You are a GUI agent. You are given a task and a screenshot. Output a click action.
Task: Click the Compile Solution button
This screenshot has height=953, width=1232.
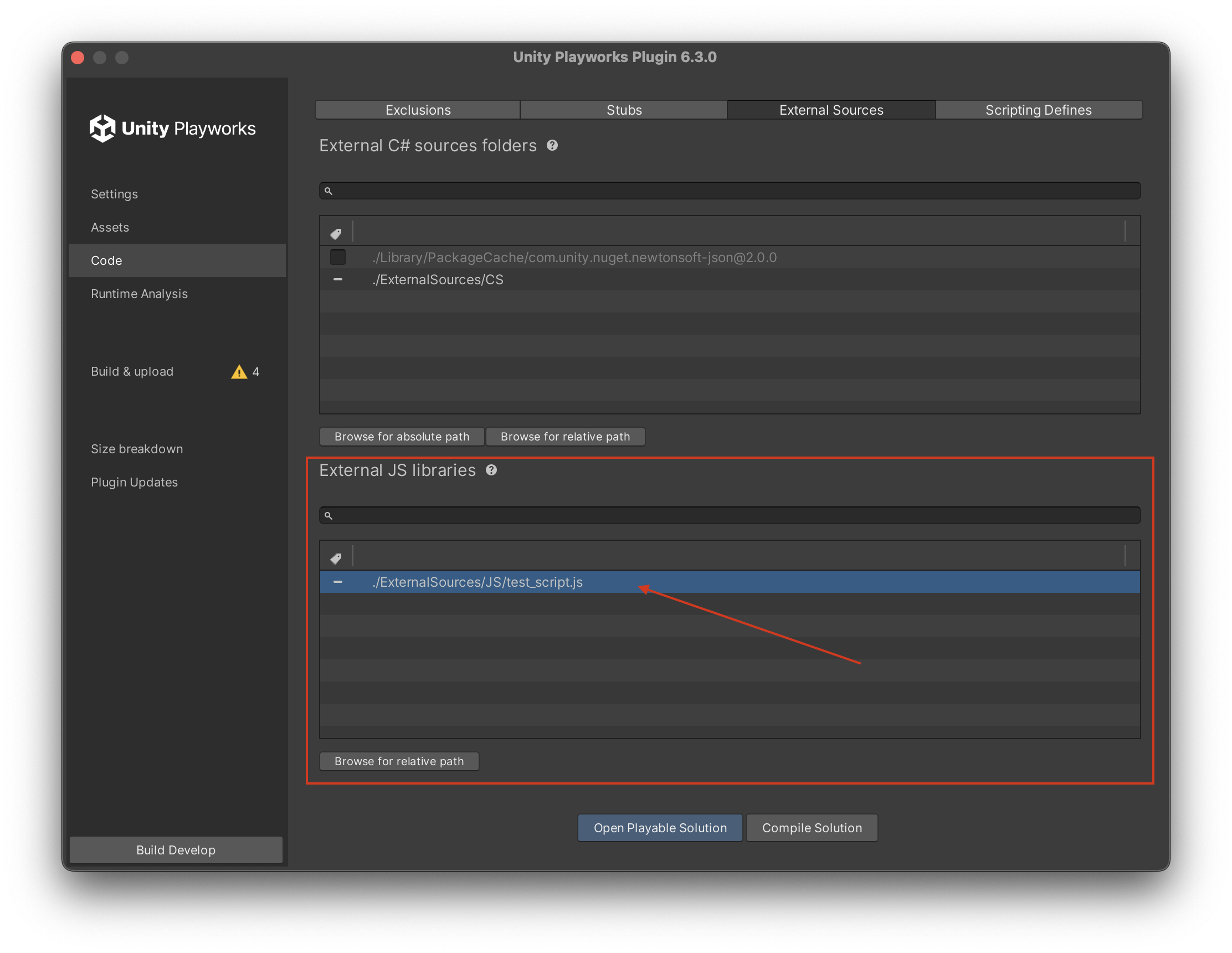[x=812, y=828]
